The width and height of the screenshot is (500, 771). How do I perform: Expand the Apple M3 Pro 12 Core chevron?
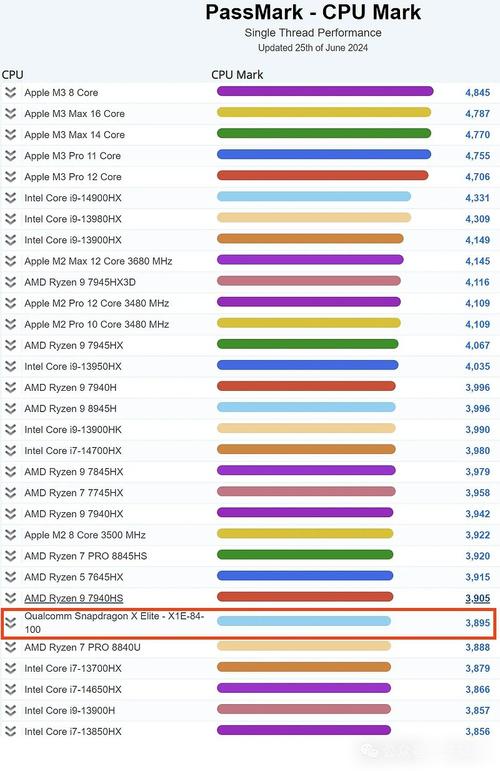tap(10, 177)
